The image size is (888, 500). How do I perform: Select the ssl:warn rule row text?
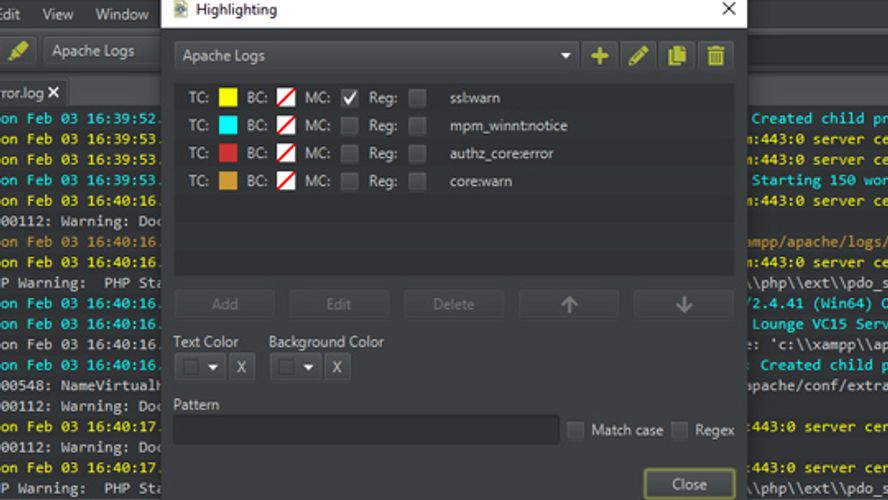pyautogui.click(x=475, y=98)
